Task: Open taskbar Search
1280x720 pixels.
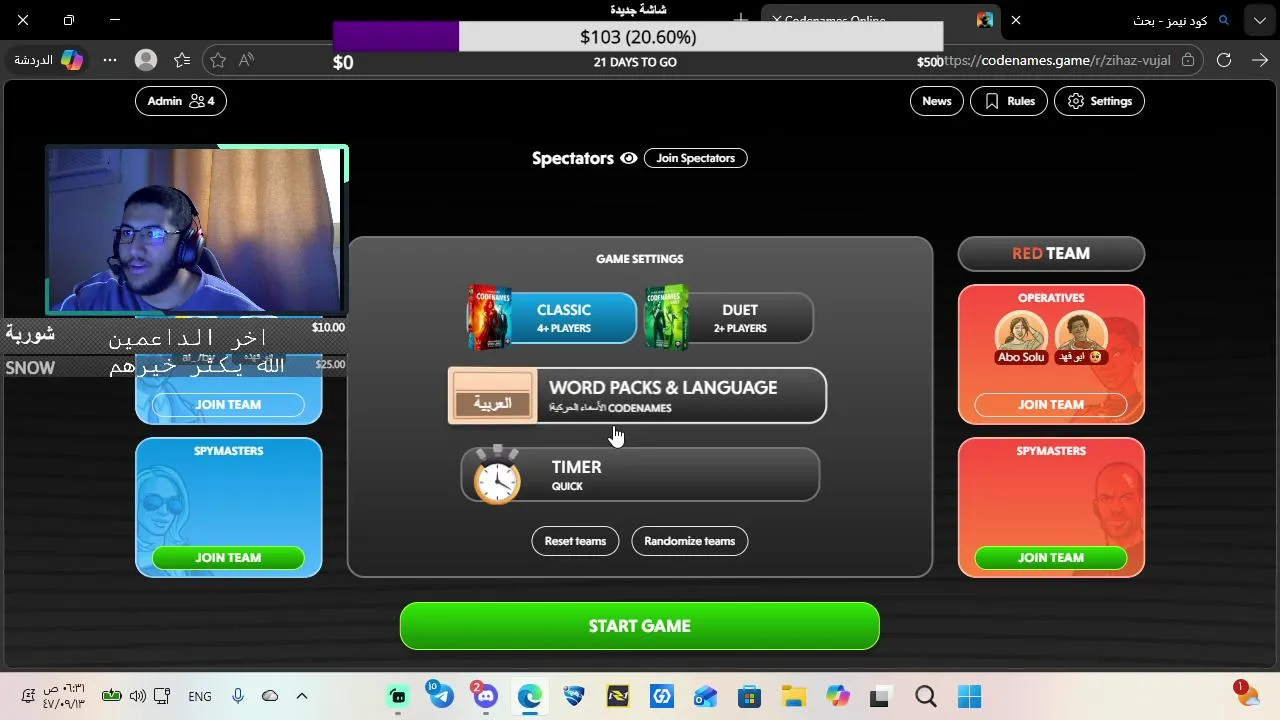Action: pyautogui.click(x=926, y=696)
